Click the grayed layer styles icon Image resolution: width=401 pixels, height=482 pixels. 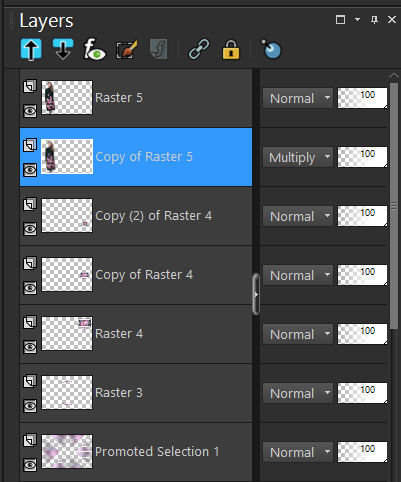pyautogui.click(x=158, y=50)
